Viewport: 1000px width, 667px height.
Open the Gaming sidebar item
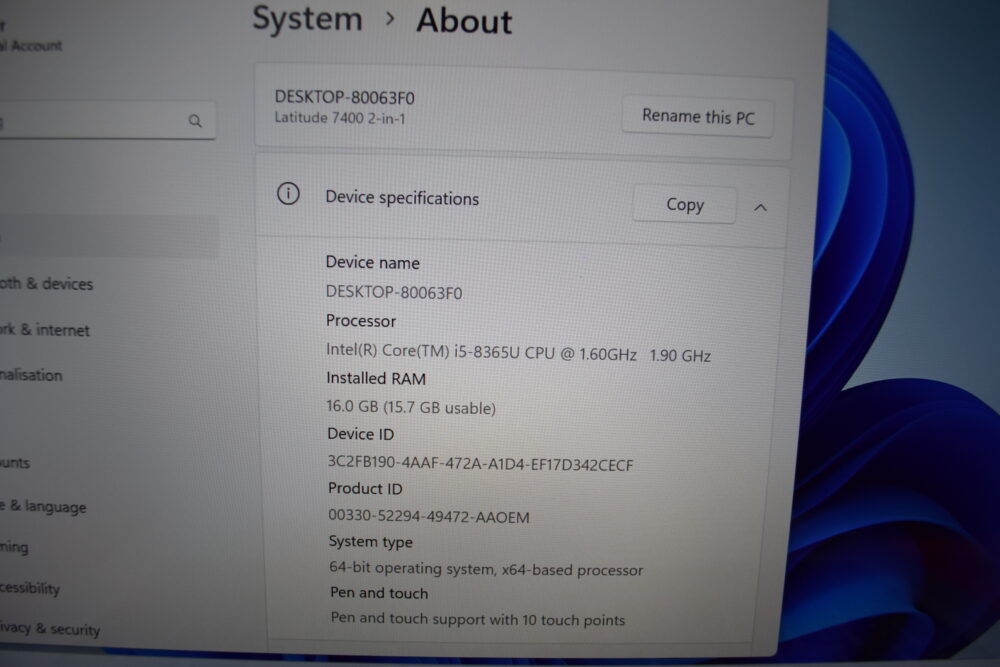pos(14,547)
